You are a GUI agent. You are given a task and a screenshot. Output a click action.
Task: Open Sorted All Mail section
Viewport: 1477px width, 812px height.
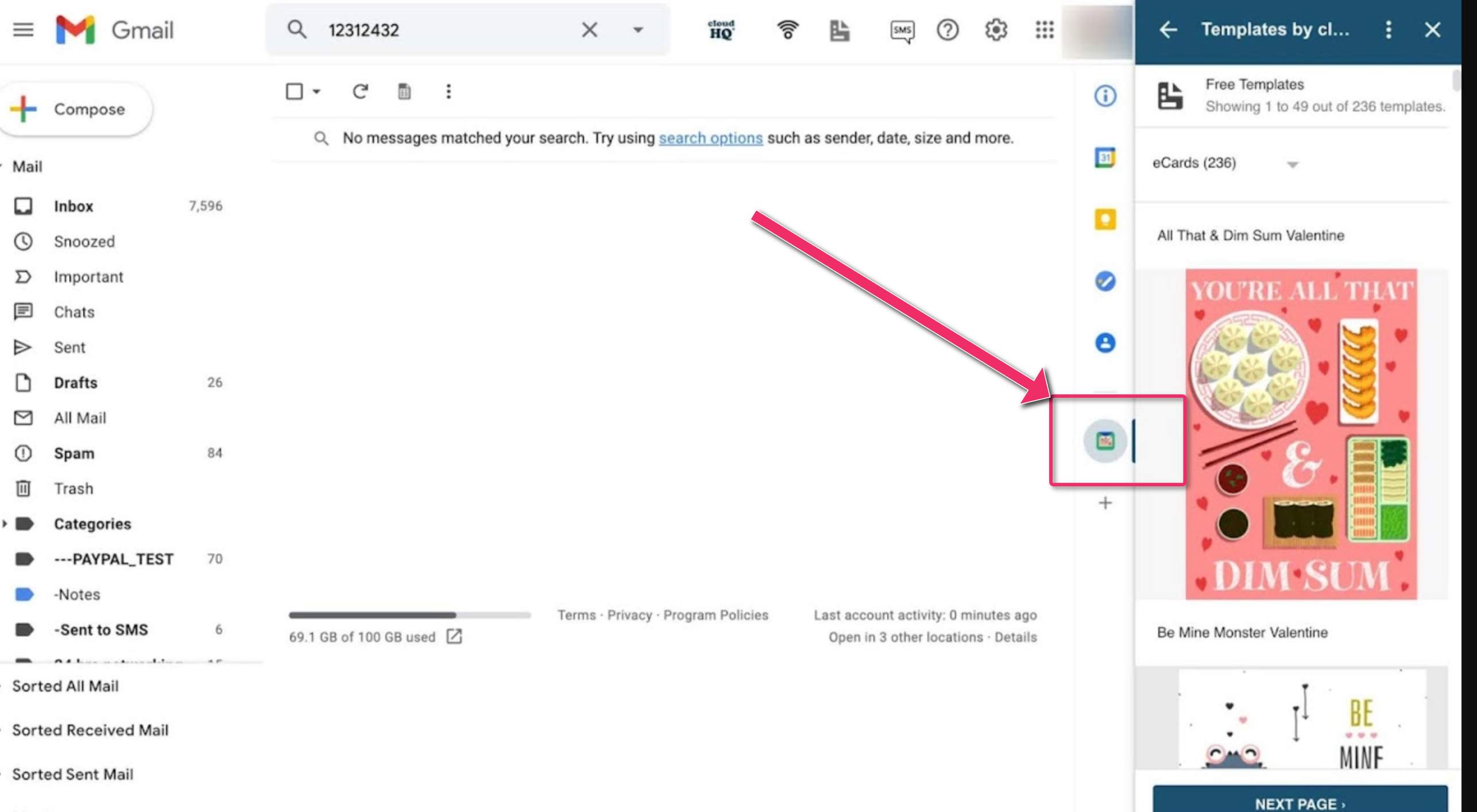pos(65,686)
